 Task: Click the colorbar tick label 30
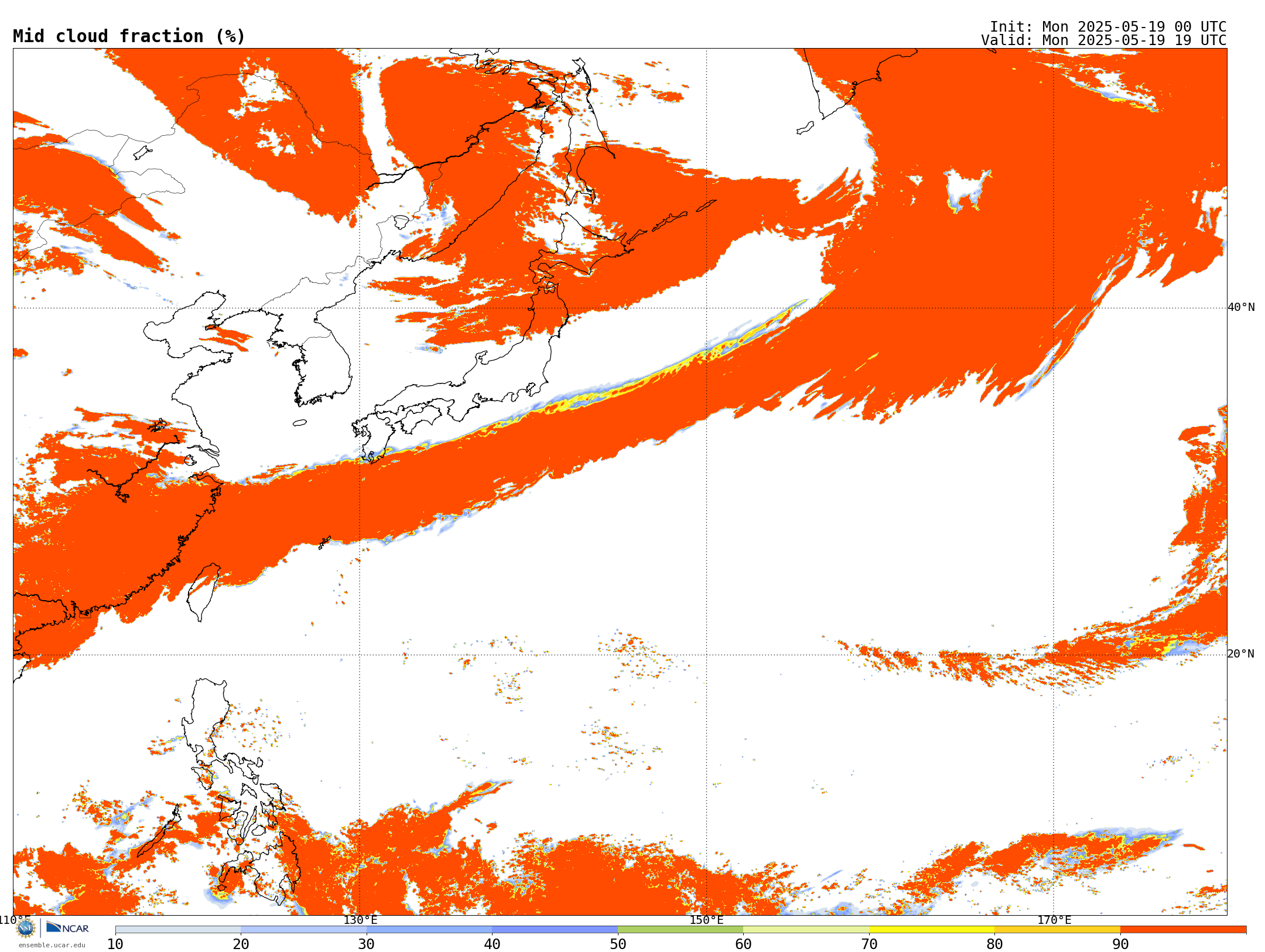[x=367, y=944]
